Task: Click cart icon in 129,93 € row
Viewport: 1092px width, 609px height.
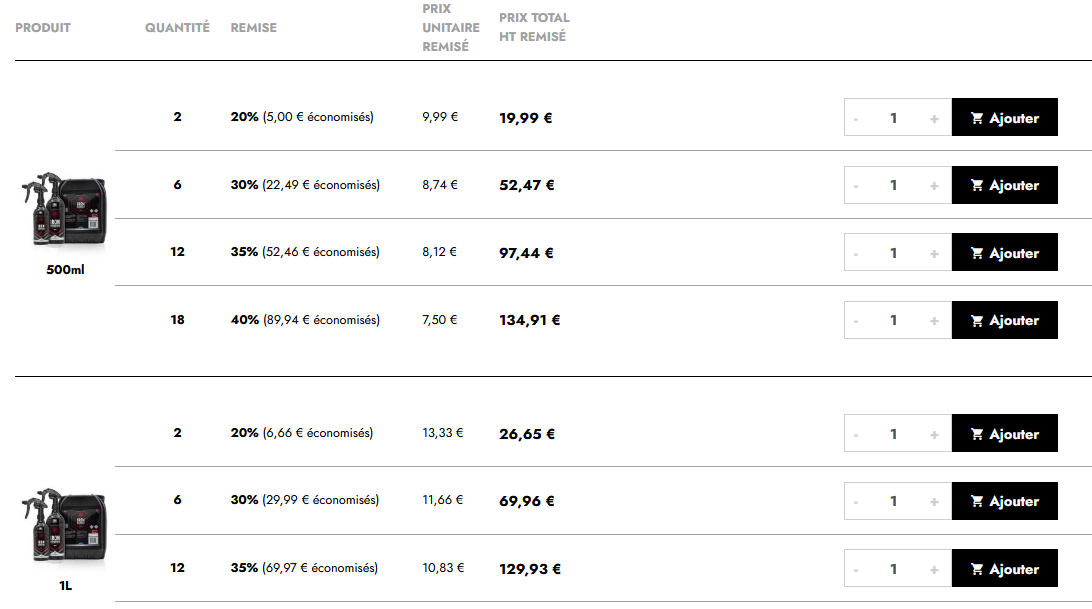Action: (x=977, y=569)
